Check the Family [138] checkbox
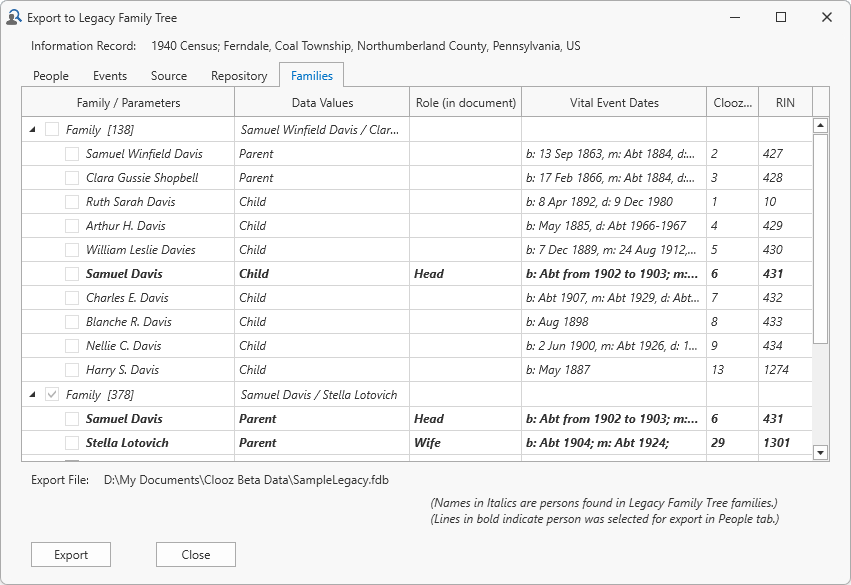The height and width of the screenshot is (585, 851). (x=52, y=130)
